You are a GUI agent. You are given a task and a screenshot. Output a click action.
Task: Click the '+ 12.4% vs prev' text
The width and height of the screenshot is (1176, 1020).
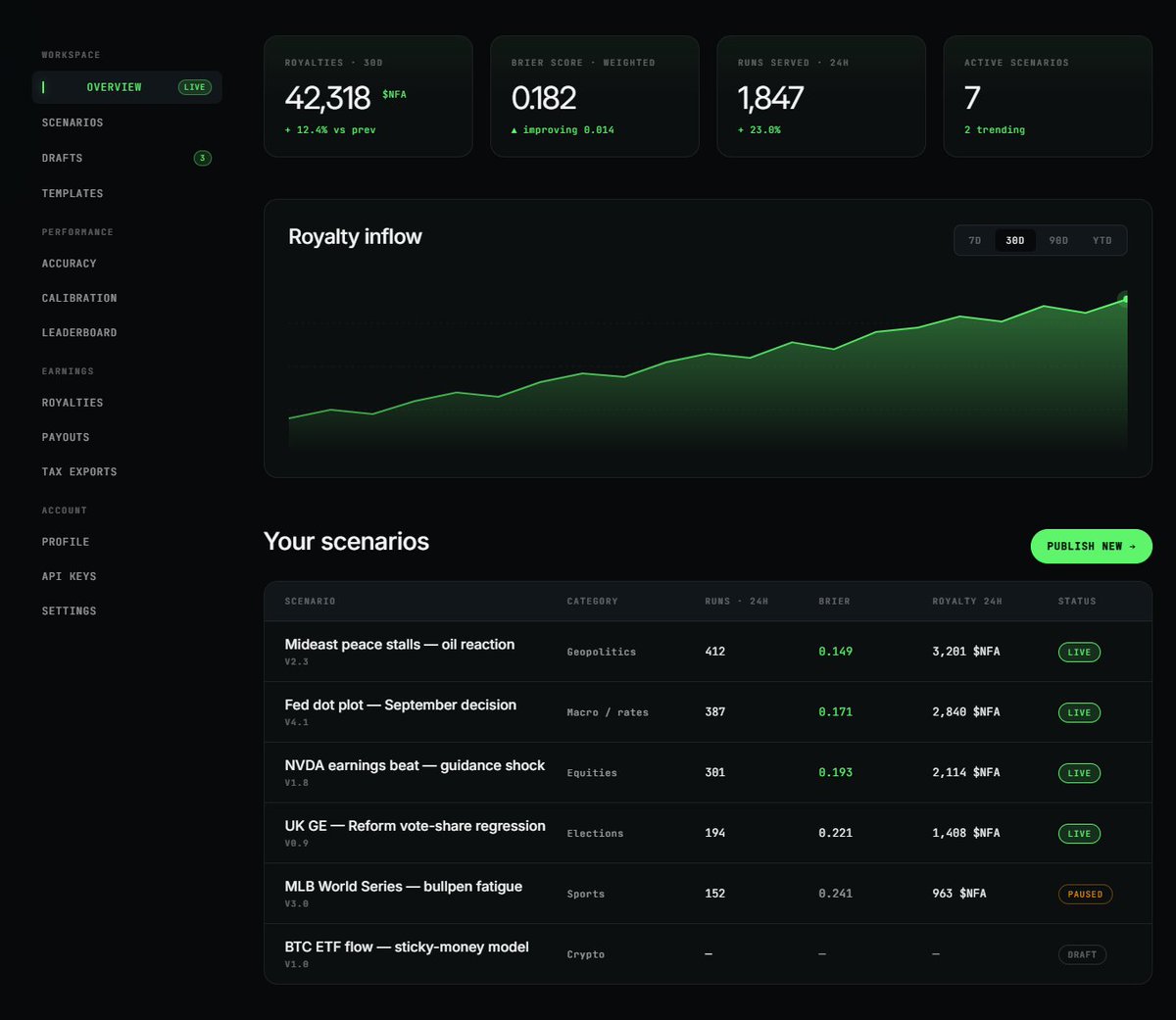tap(330, 130)
